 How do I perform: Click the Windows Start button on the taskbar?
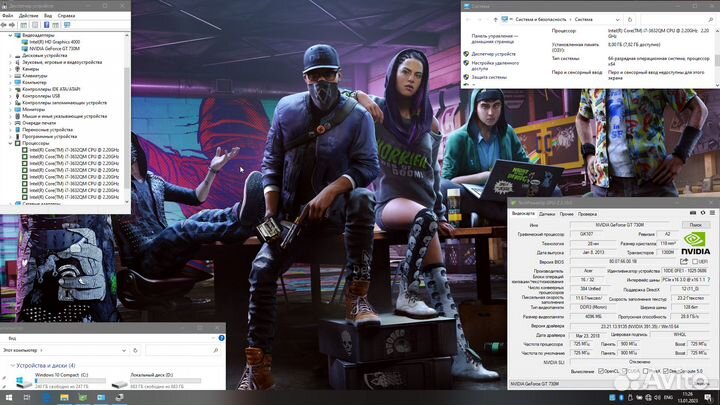[9, 397]
